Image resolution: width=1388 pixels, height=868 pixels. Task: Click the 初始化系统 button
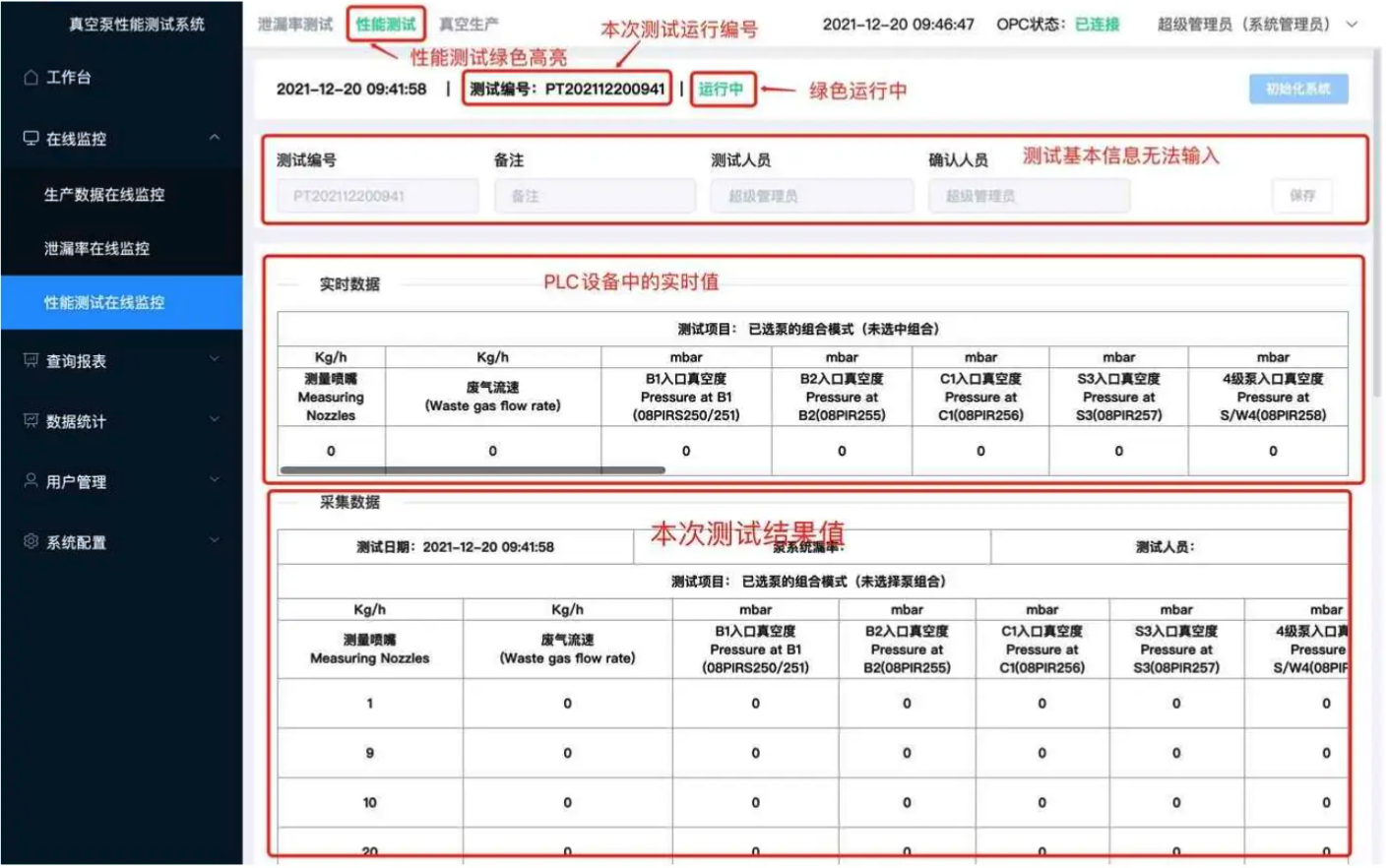click(x=1298, y=89)
